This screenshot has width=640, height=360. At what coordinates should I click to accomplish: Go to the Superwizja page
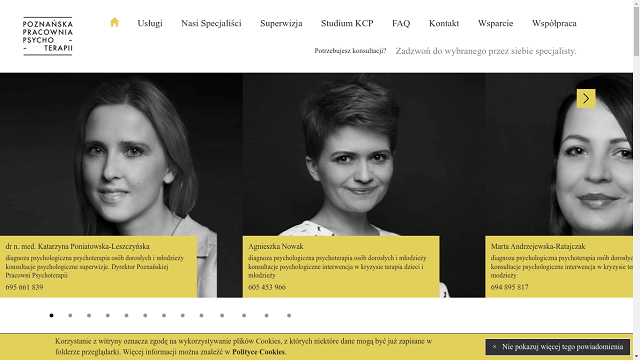(281, 23)
